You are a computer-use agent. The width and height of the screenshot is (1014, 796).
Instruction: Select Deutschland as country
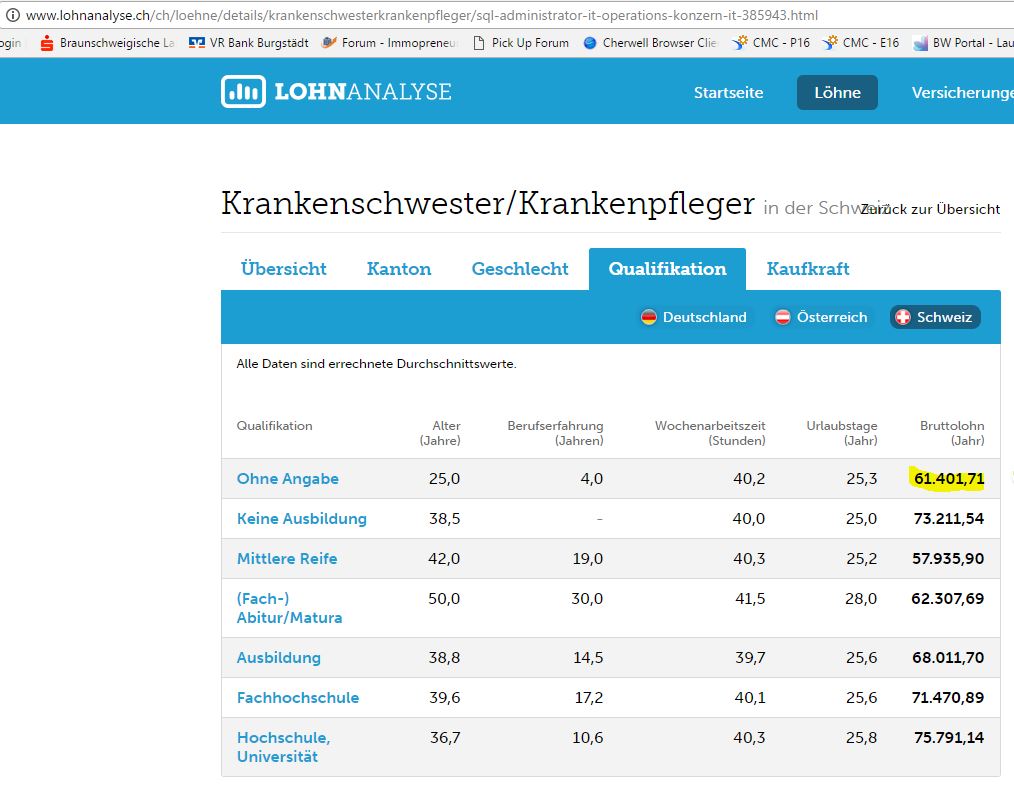click(694, 317)
